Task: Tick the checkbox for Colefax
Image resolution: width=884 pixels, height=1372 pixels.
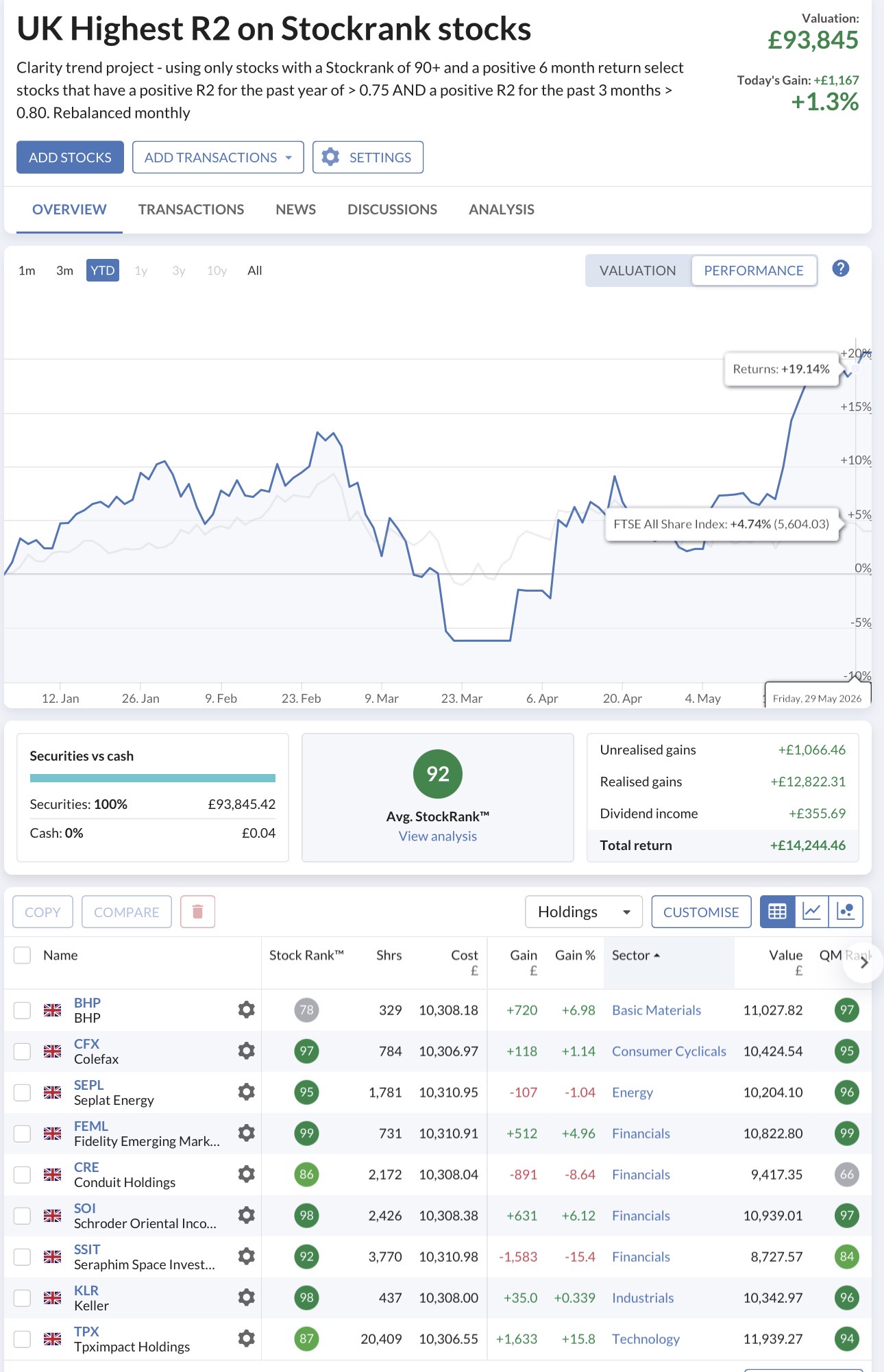Action: point(23,1051)
